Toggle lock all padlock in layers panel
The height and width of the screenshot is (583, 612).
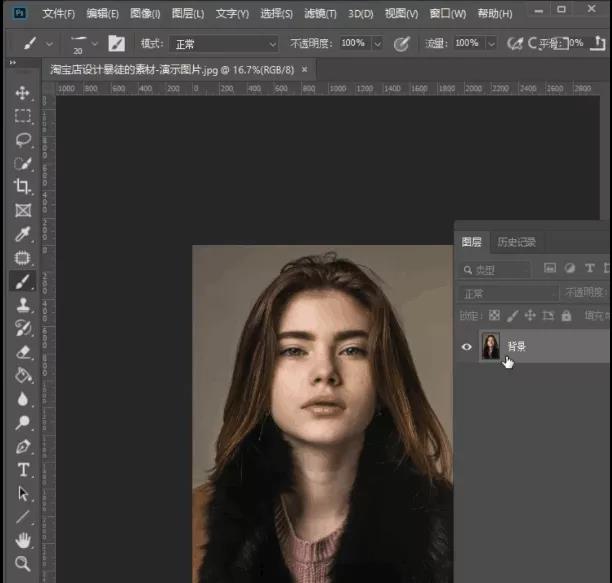566,316
